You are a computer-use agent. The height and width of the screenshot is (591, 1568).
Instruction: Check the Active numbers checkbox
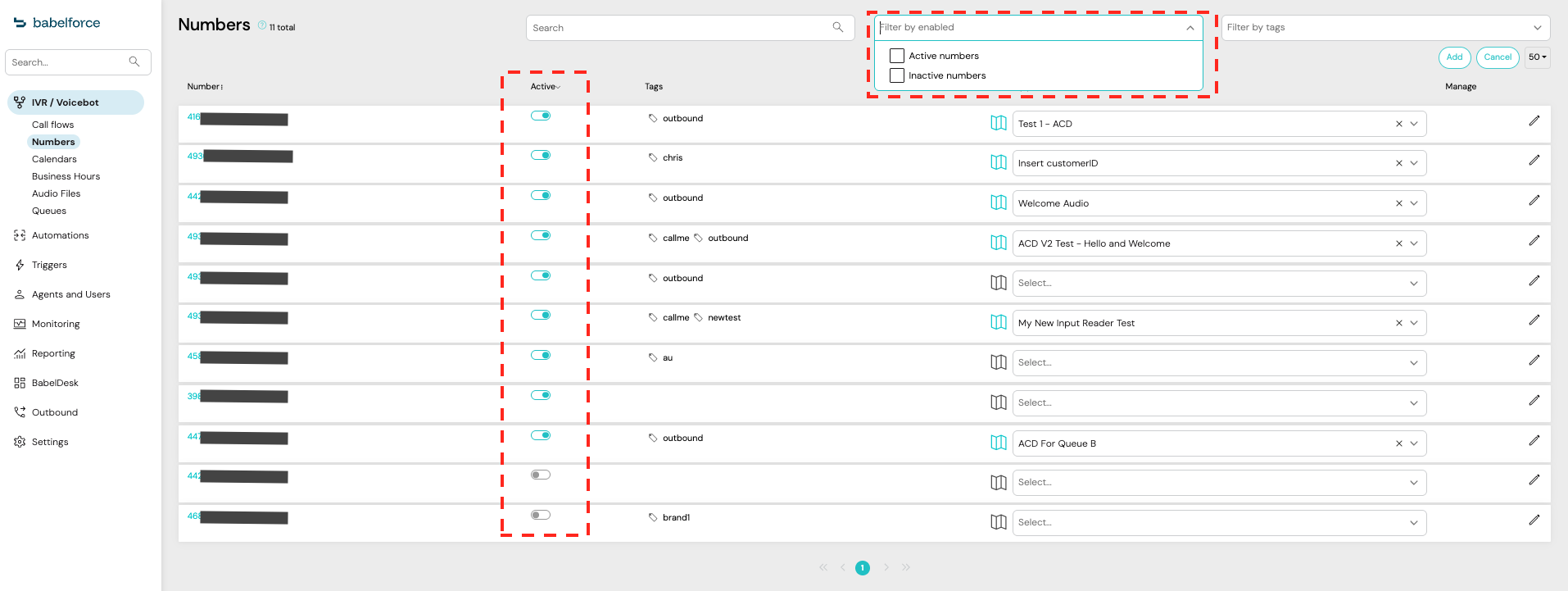[x=897, y=56]
